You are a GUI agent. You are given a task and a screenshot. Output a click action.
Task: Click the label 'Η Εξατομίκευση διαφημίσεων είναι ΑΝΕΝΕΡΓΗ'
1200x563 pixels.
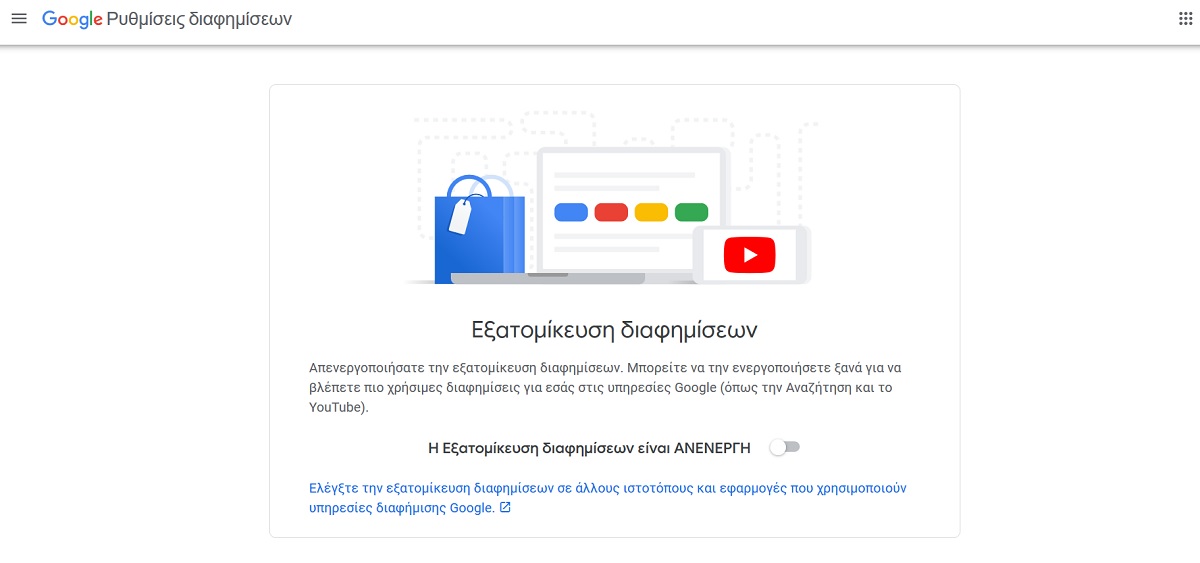point(589,448)
